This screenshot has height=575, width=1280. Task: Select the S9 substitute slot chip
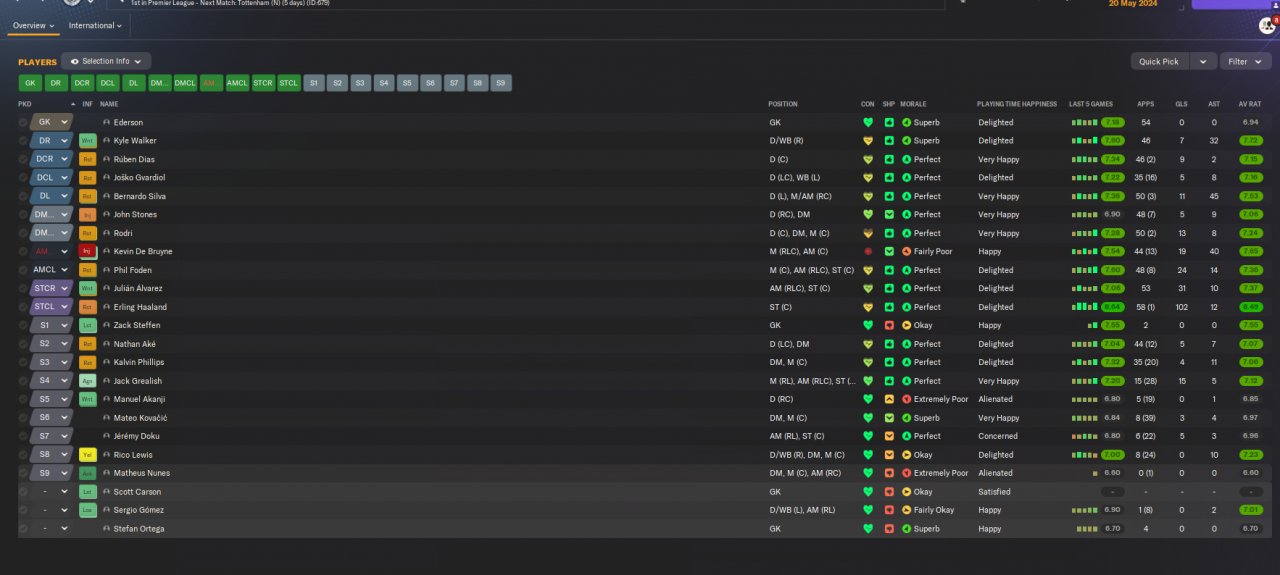pos(500,83)
